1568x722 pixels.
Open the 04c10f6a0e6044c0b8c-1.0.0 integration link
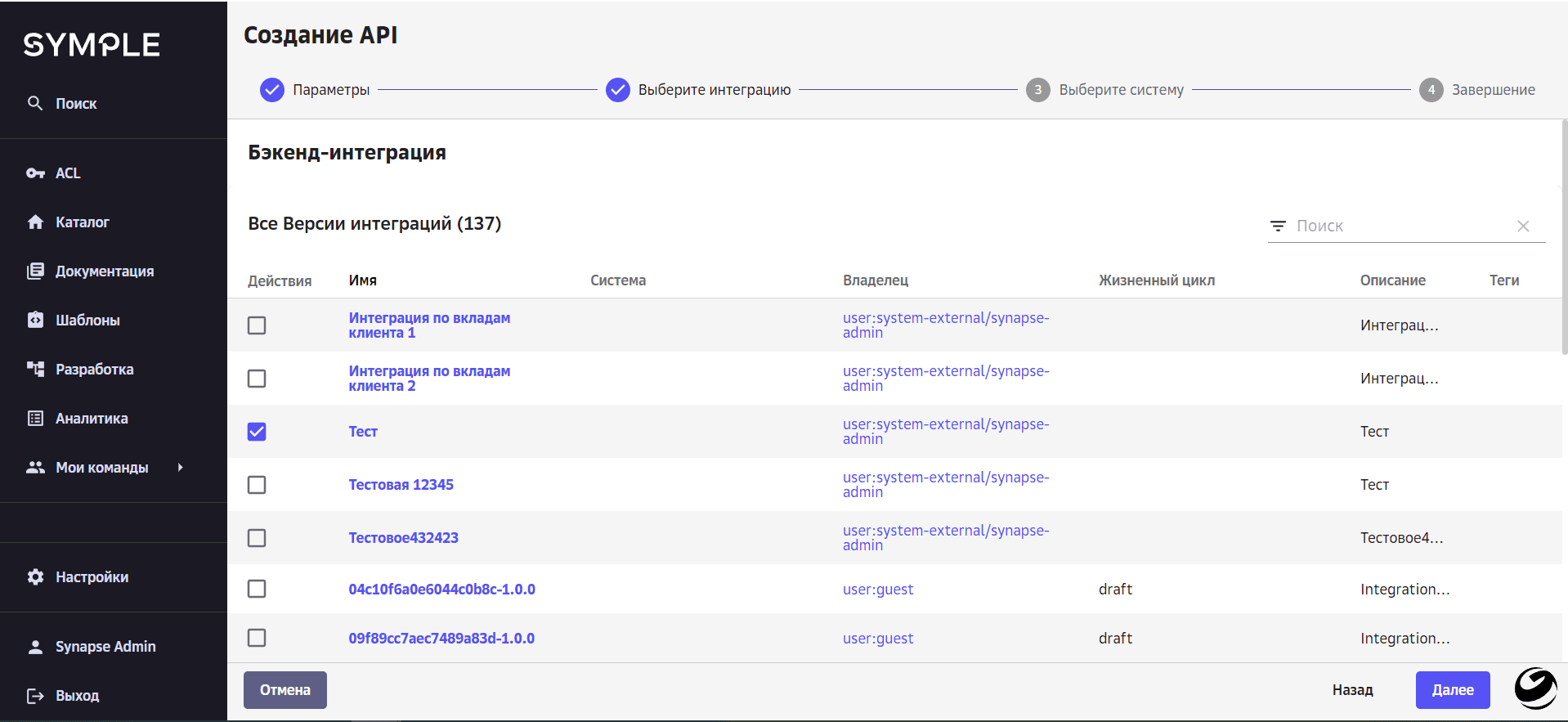[441, 590]
